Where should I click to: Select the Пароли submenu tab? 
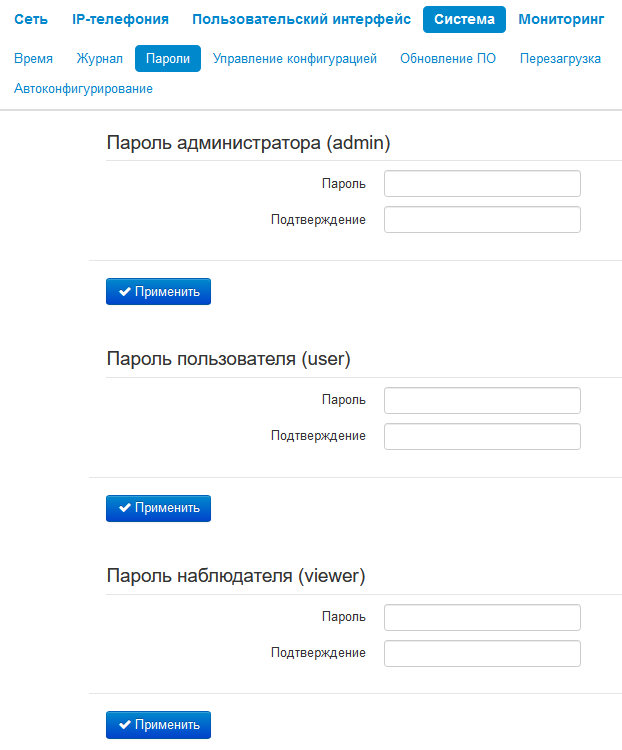(x=168, y=59)
